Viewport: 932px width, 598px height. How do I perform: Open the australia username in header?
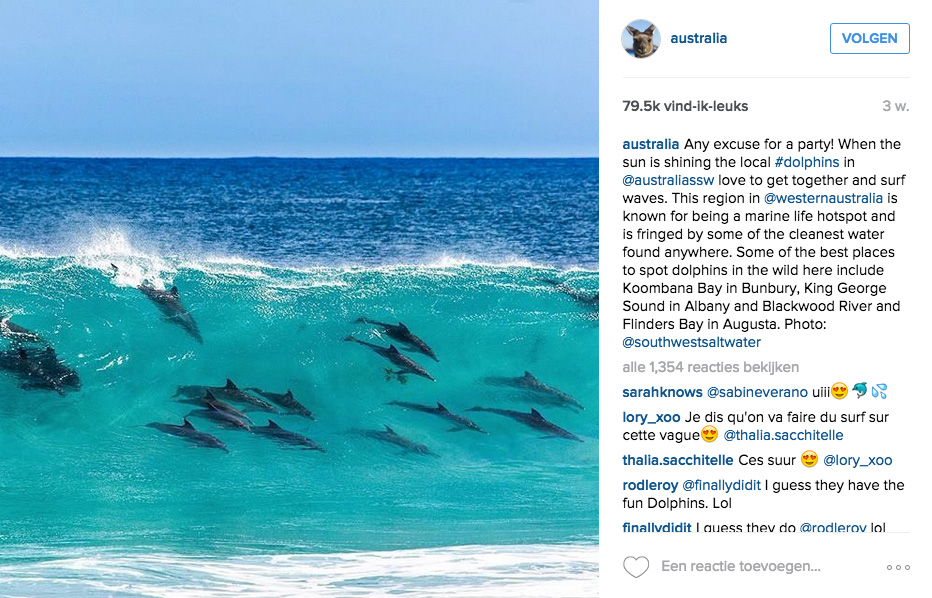pos(698,39)
